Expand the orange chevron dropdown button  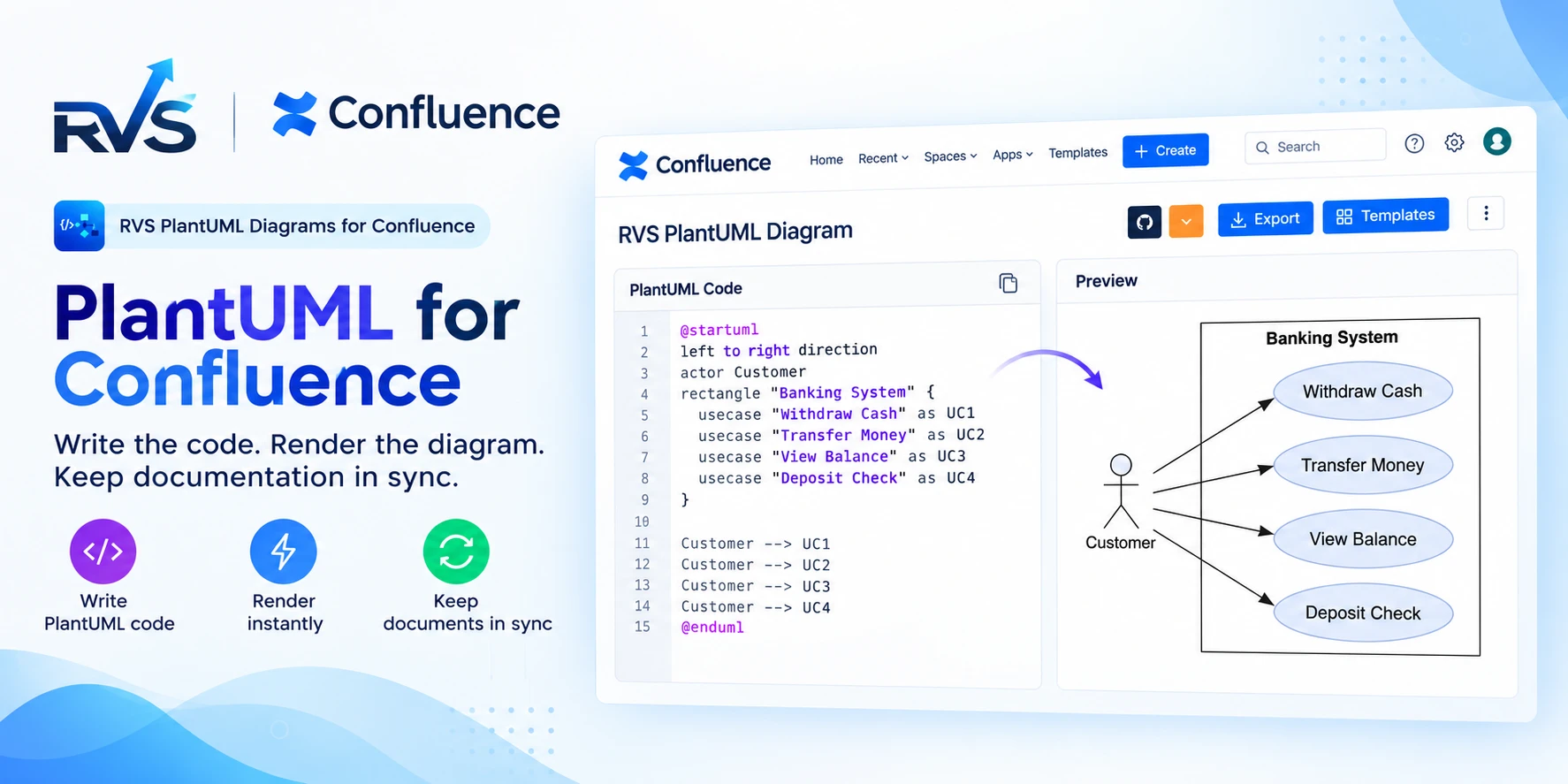click(1186, 221)
